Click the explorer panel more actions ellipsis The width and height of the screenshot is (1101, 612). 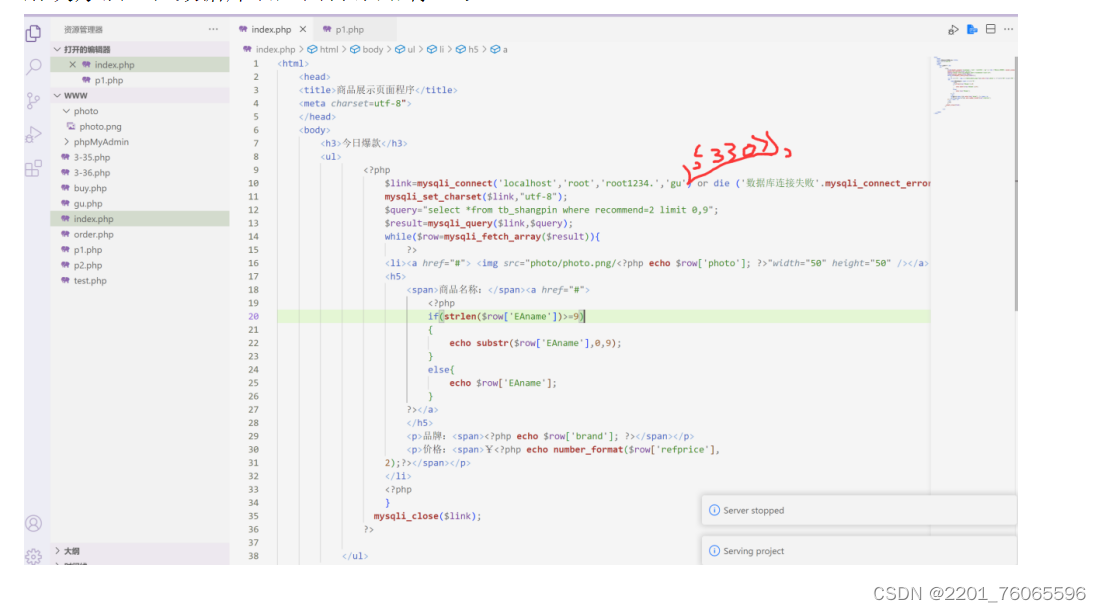click(x=213, y=29)
